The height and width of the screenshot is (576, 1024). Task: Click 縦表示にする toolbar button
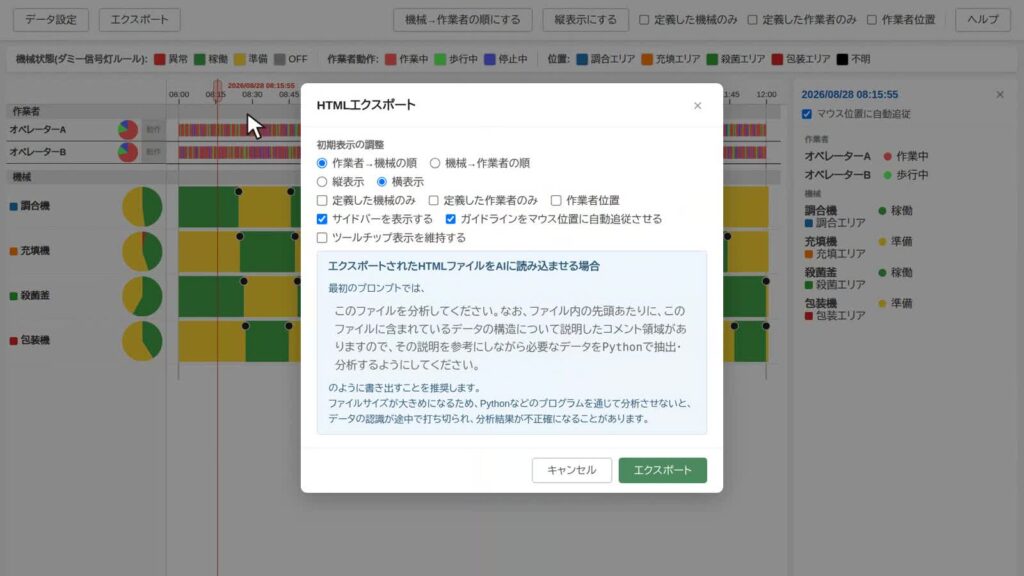(585, 20)
